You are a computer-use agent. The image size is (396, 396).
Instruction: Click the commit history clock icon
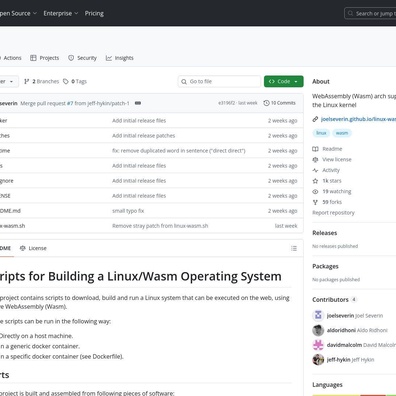point(266,103)
